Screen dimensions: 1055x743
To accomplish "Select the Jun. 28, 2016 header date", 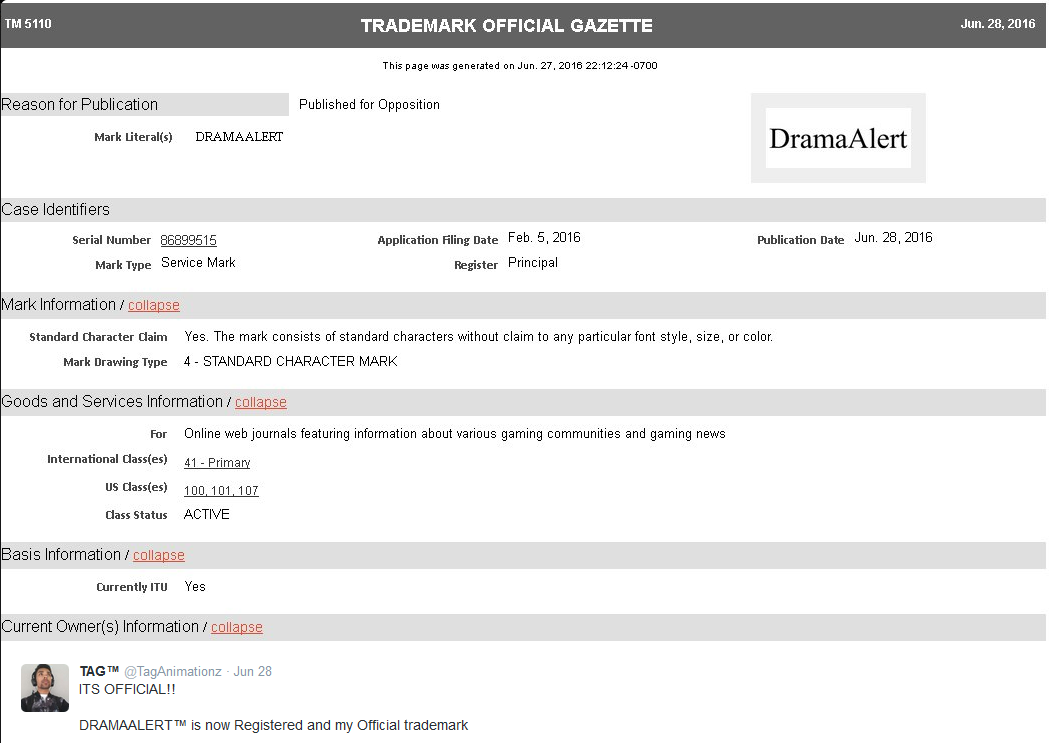I will pos(998,24).
